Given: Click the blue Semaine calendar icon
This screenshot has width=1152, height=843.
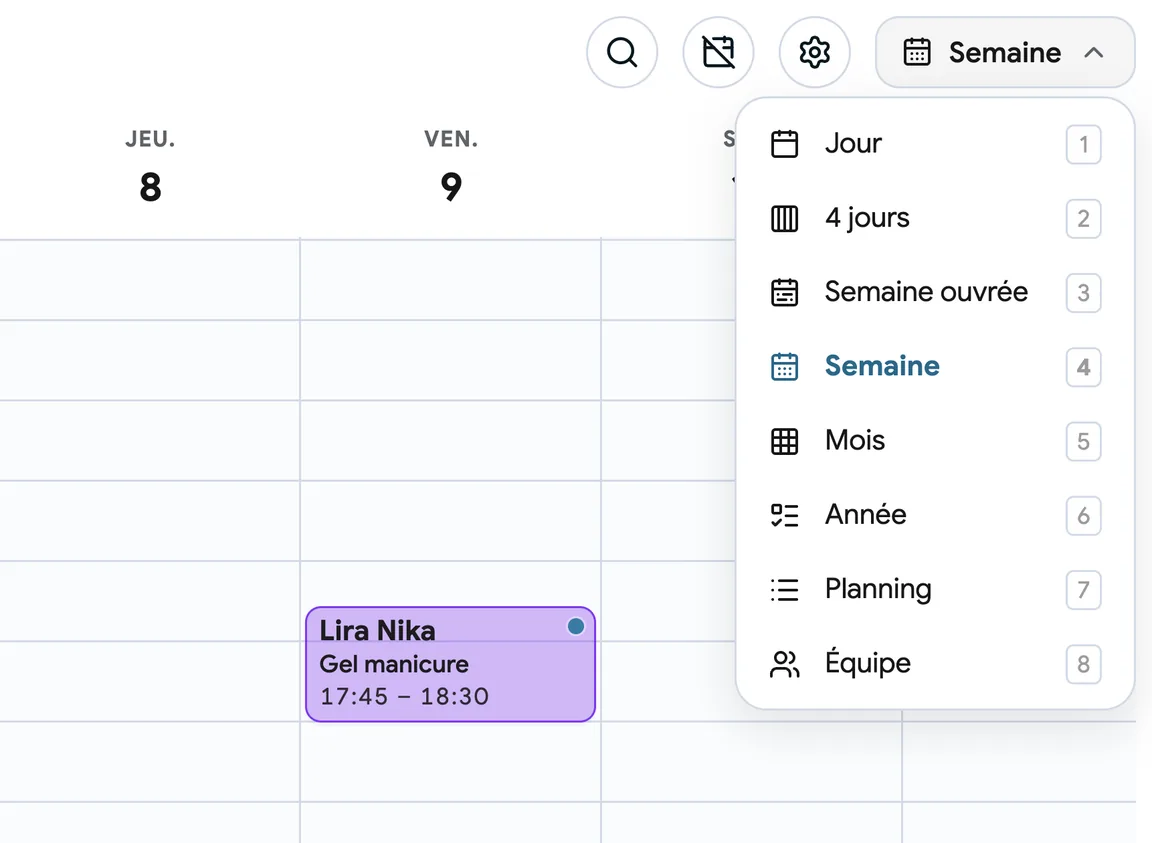Looking at the screenshot, I should tap(784, 367).
